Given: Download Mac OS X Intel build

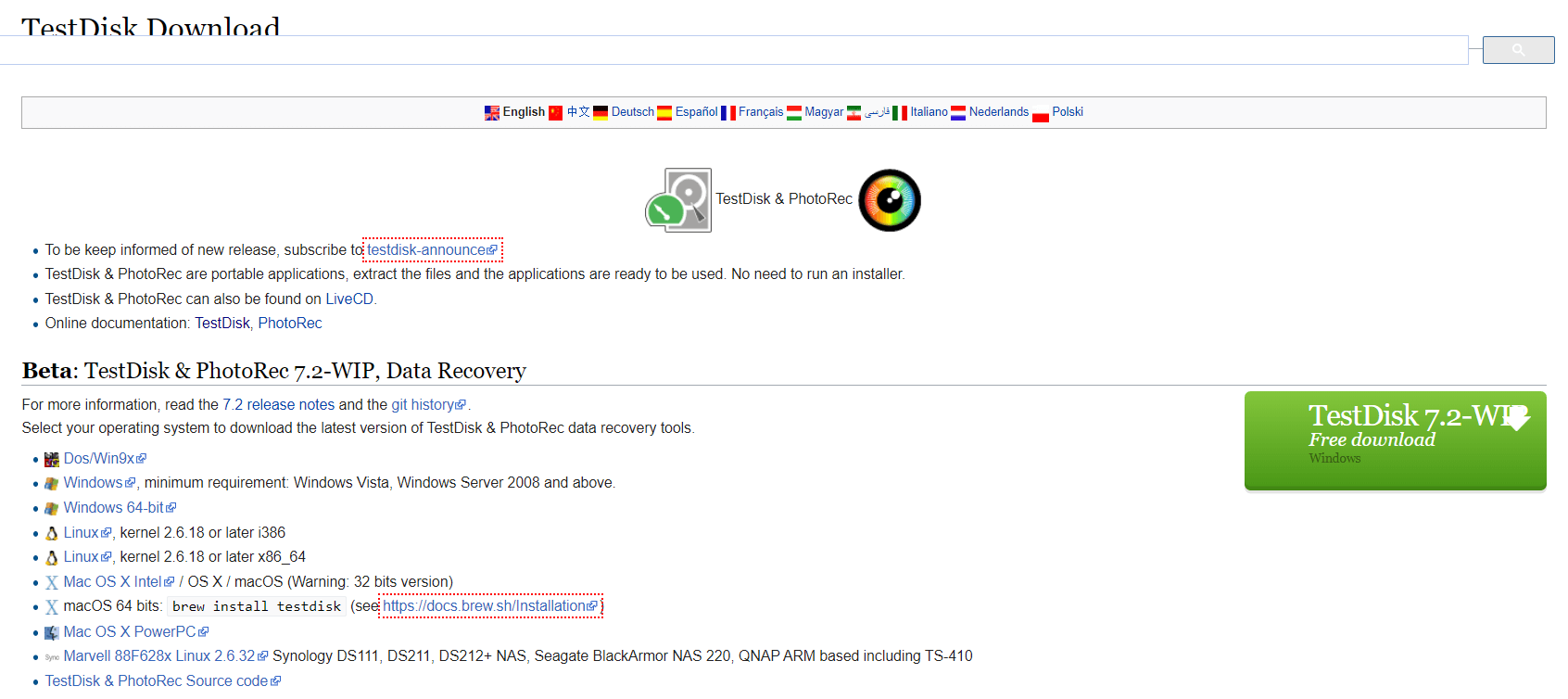Looking at the screenshot, I should [119, 582].
